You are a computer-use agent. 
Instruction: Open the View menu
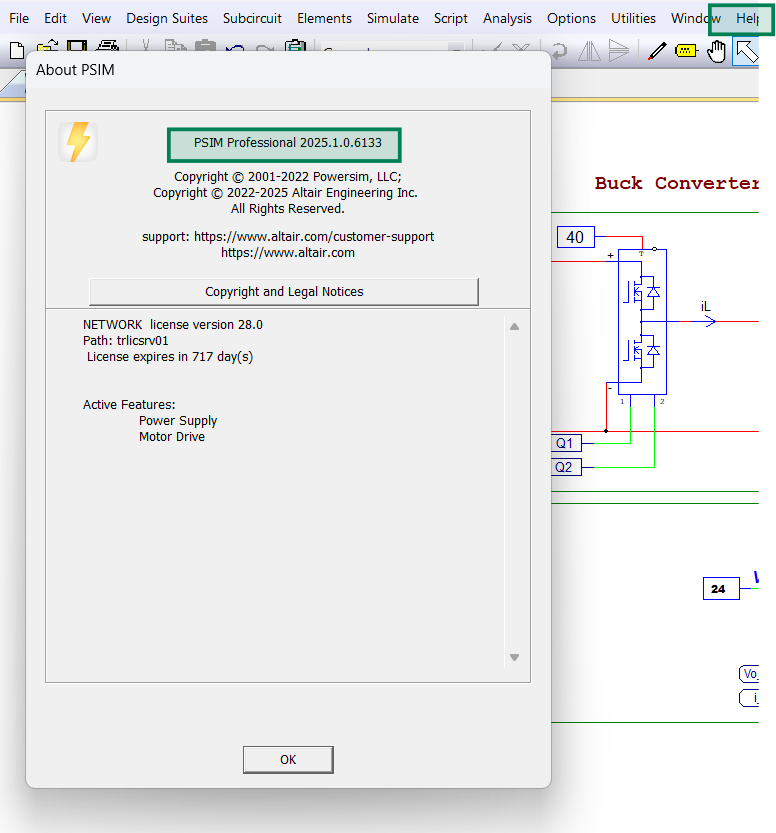pyautogui.click(x=96, y=19)
